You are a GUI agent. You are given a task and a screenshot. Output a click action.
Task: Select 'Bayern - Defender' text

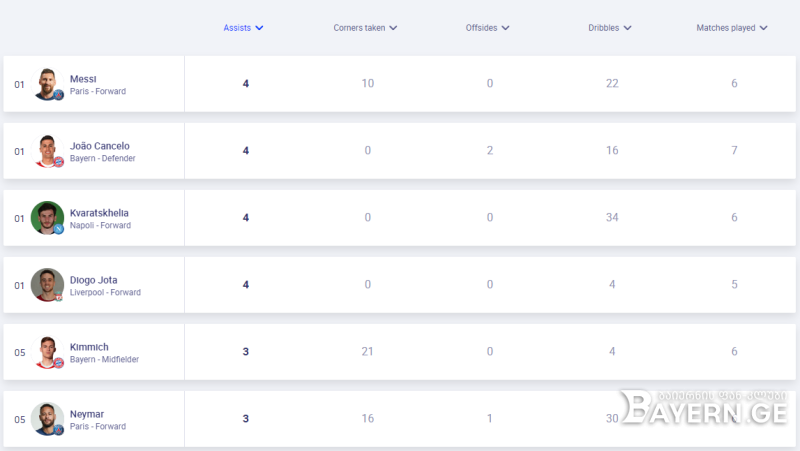tap(103, 158)
